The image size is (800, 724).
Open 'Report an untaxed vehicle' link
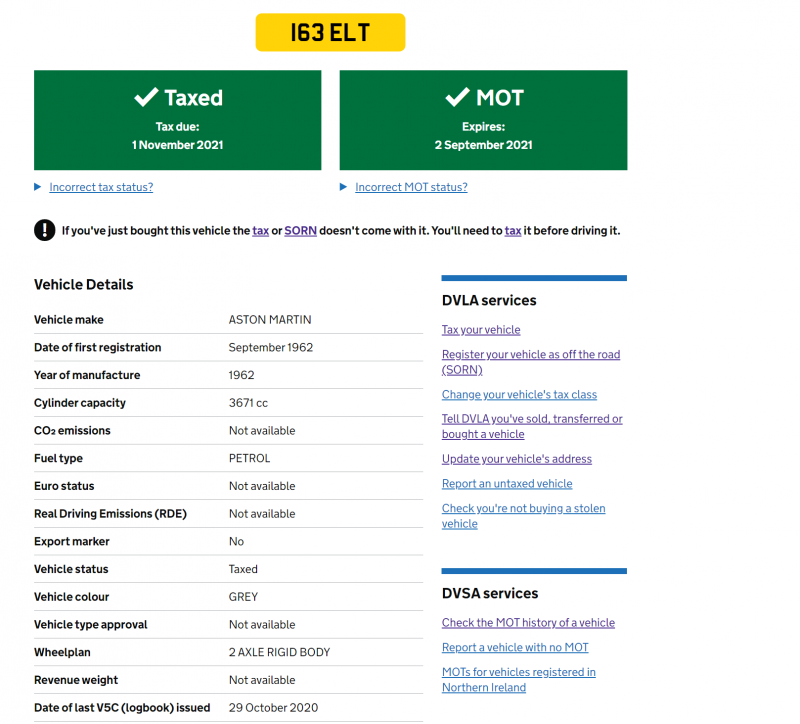click(x=507, y=483)
